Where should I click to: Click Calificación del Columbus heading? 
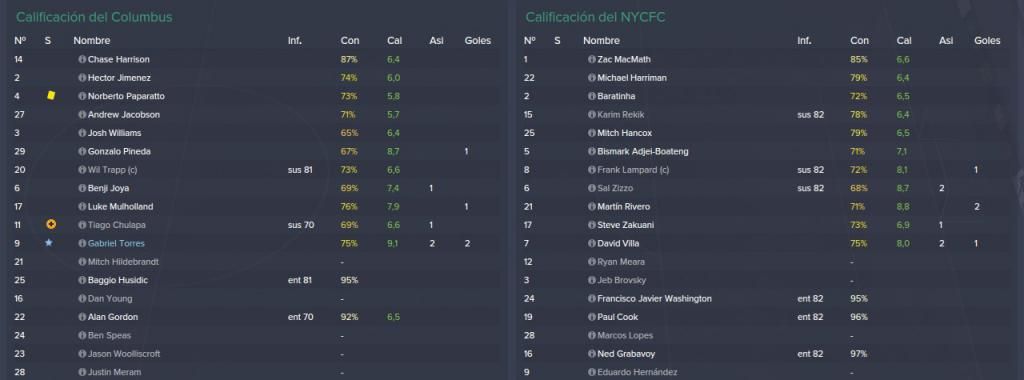point(94,17)
